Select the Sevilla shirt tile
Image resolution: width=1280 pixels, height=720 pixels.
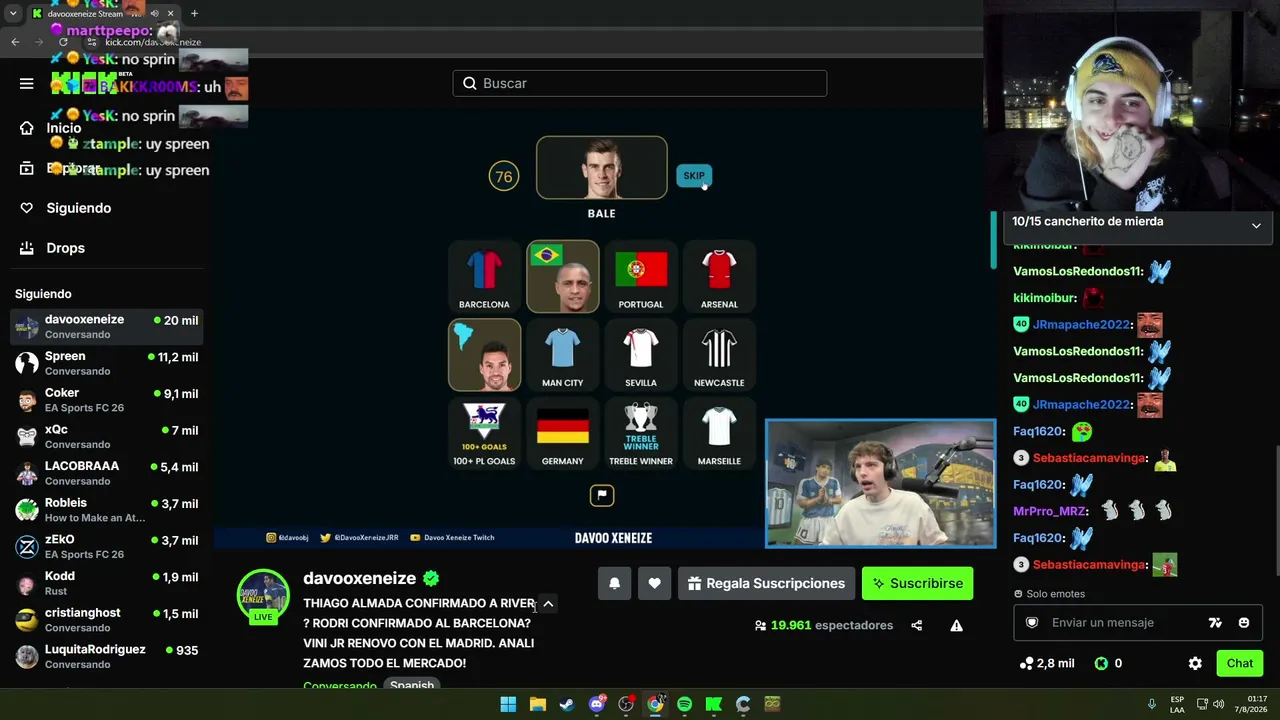coord(641,355)
